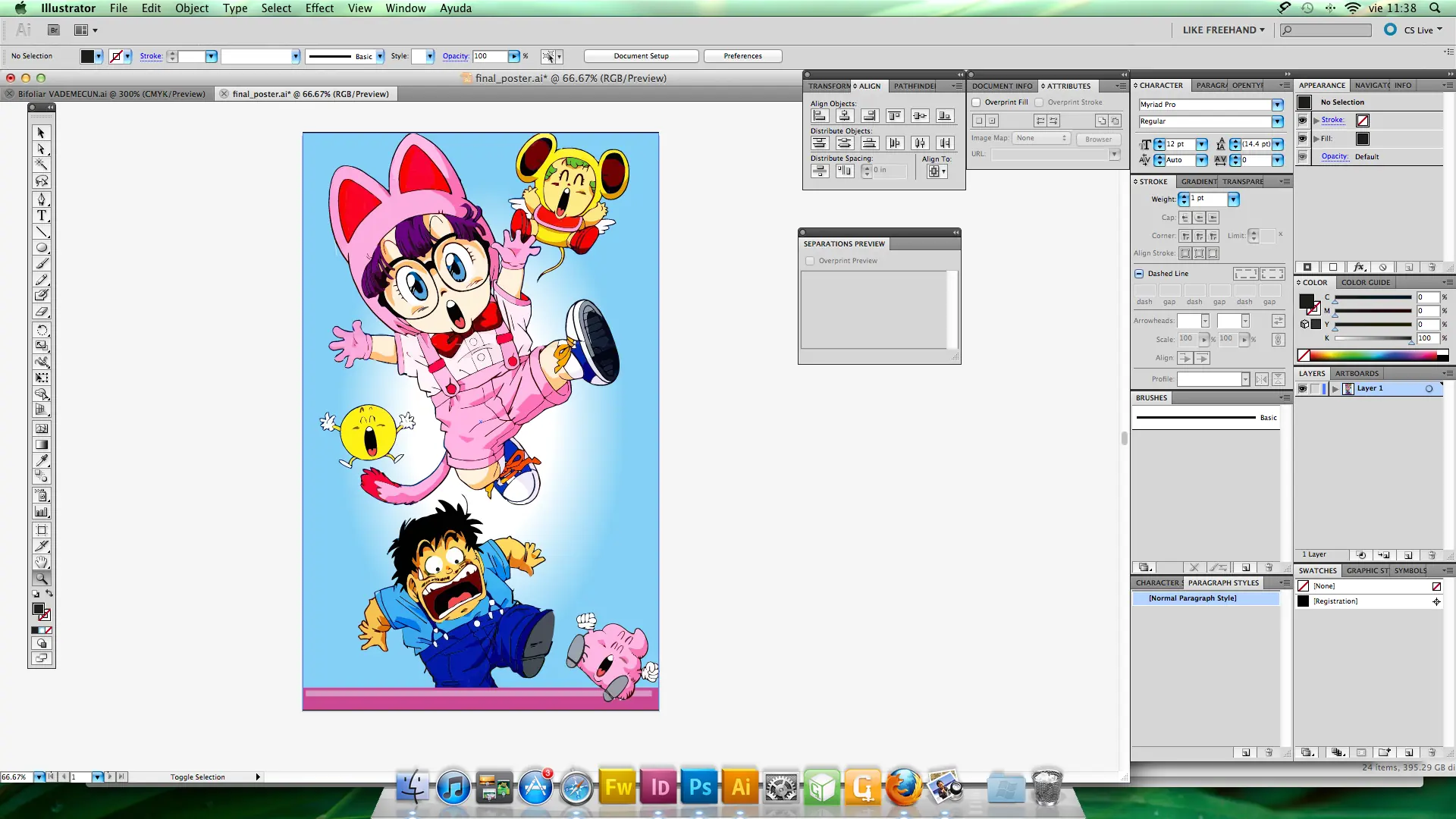This screenshot has height=819, width=1456.
Task: Open the Effect menu
Action: [x=319, y=8]
